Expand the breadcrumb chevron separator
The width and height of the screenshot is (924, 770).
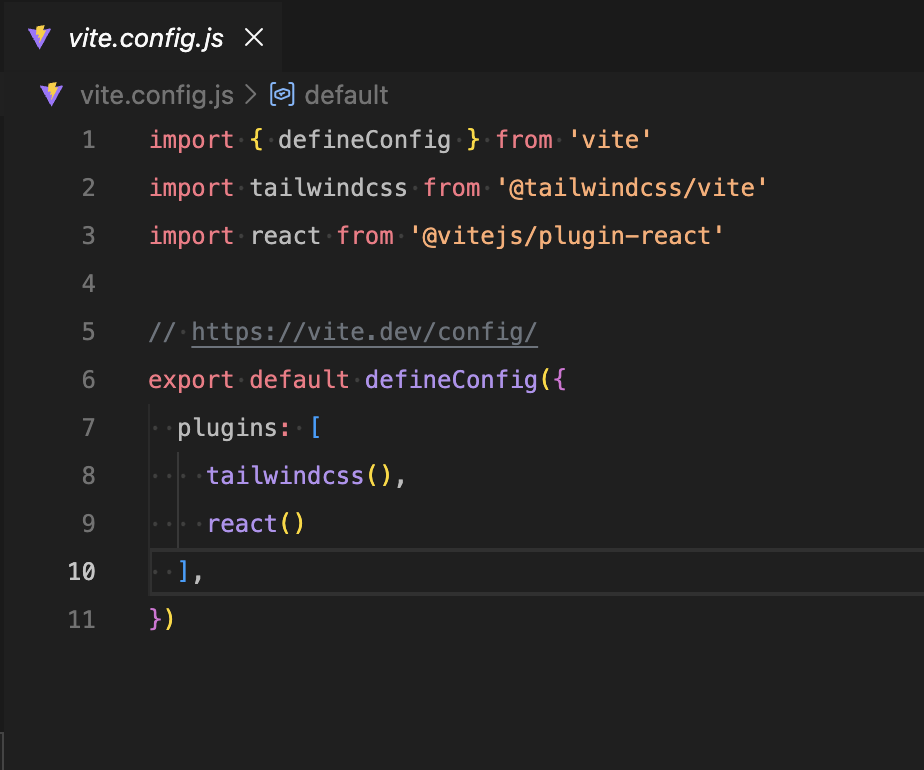coord(251,94)
